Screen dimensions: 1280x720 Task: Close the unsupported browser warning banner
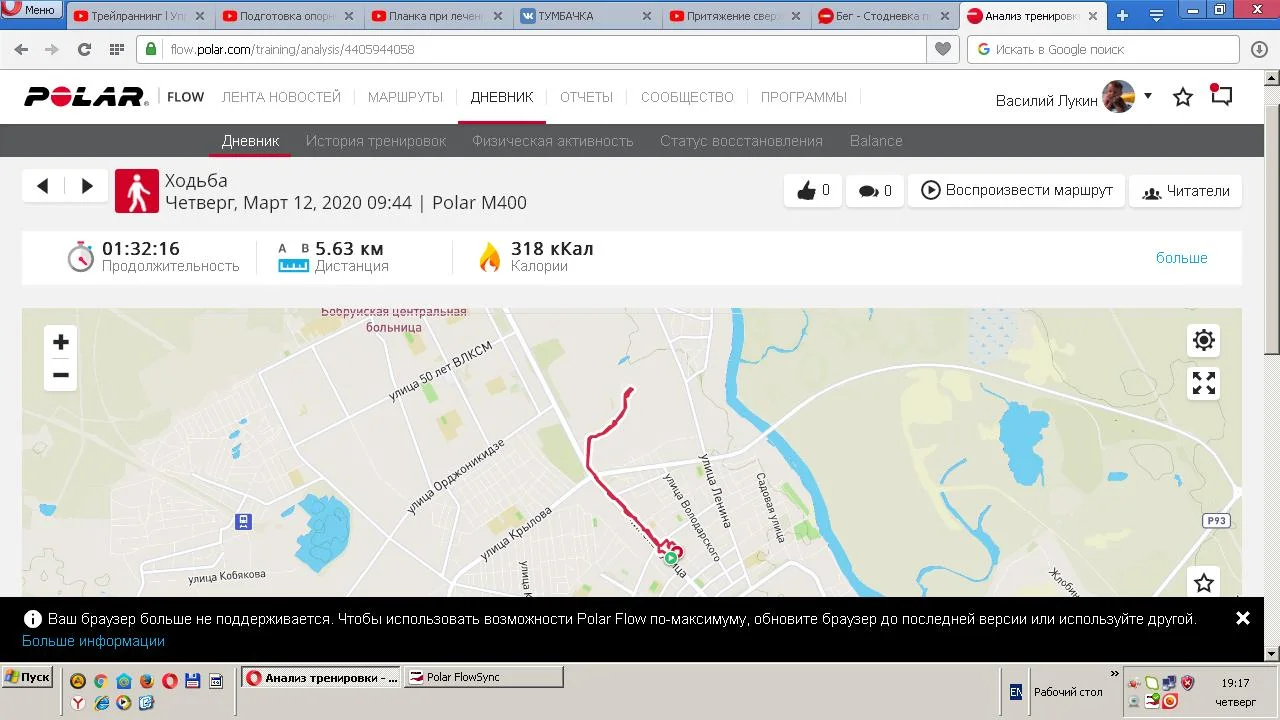point(1243,618)
